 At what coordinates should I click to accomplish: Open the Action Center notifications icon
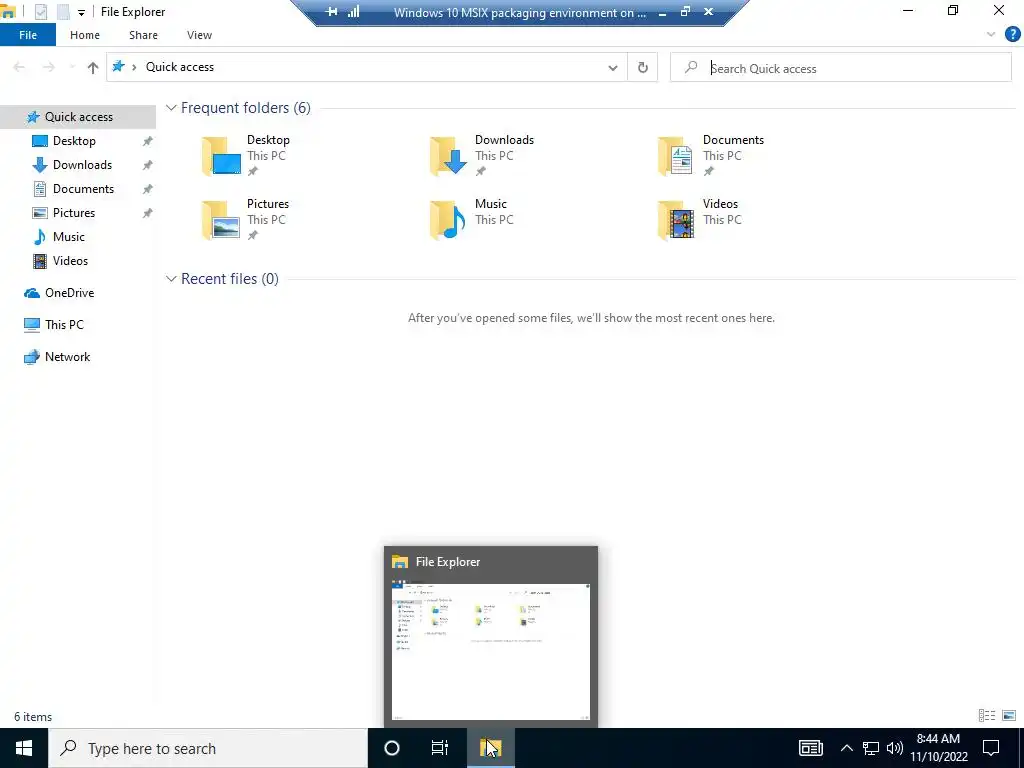pos(991,748)
